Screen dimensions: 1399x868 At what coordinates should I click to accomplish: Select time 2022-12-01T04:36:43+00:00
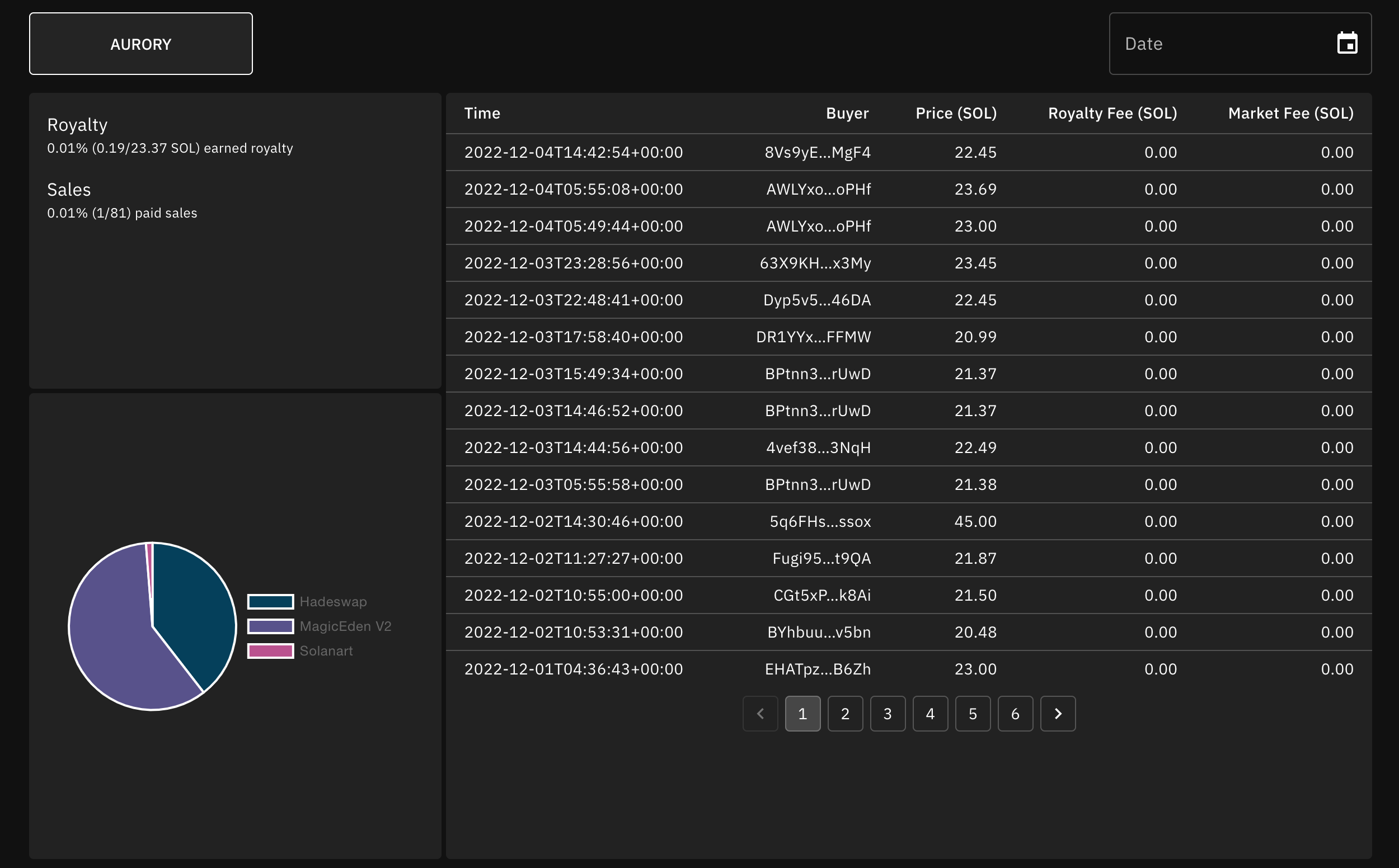[x=574, y=669]
